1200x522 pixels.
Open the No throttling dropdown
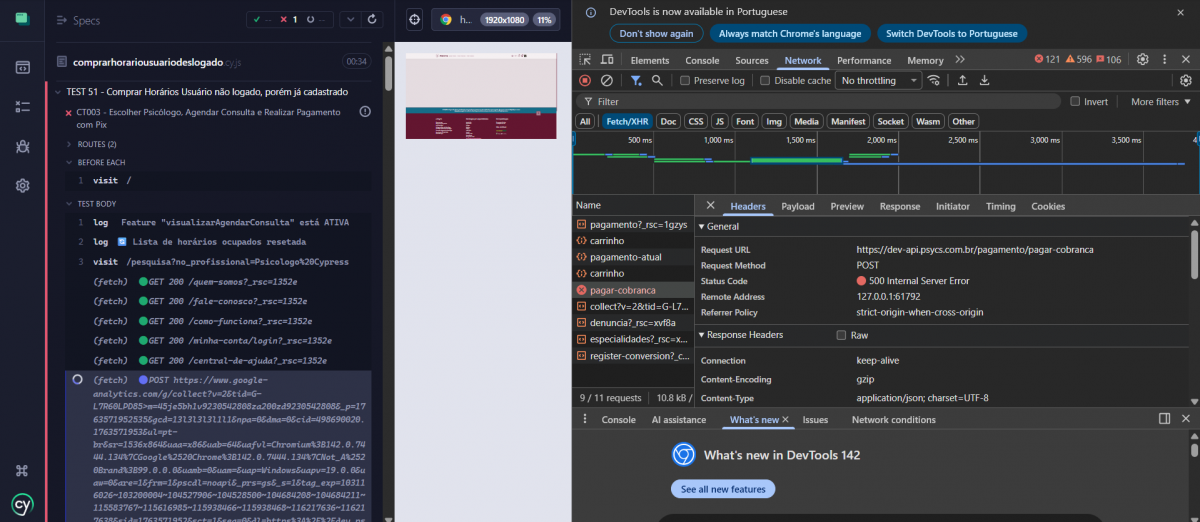pyautogui.click(x=877, y=80)
